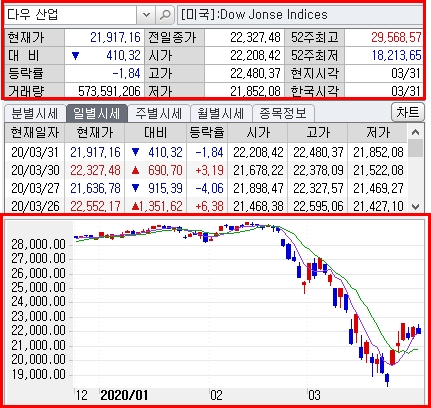Open the 다우 산업 dropdown arrow
The width and height of the screenshot is (431, 408).
pos(146,15)
